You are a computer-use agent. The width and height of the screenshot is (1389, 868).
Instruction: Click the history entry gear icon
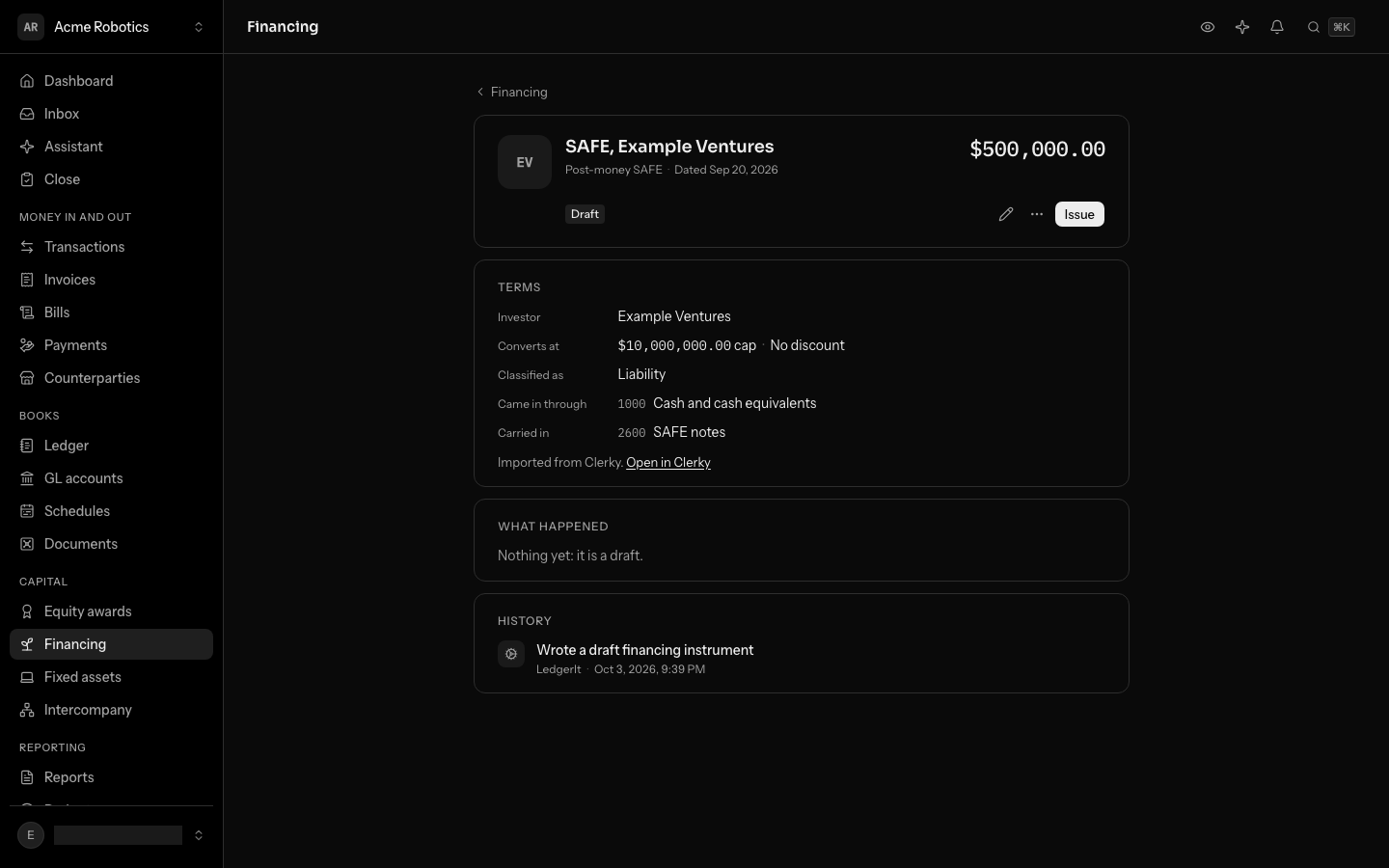click(x=511, y=654)
